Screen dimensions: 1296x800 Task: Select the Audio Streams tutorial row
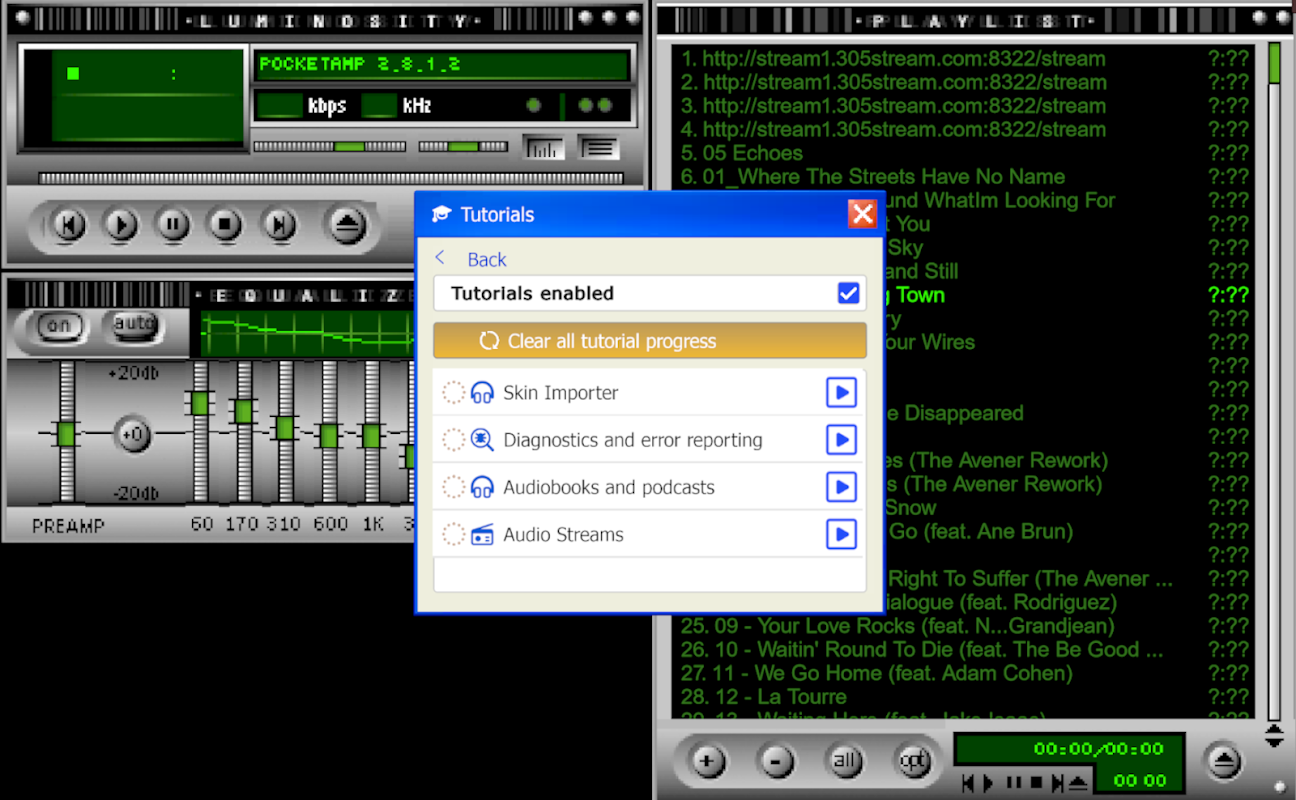coord(650,535)
